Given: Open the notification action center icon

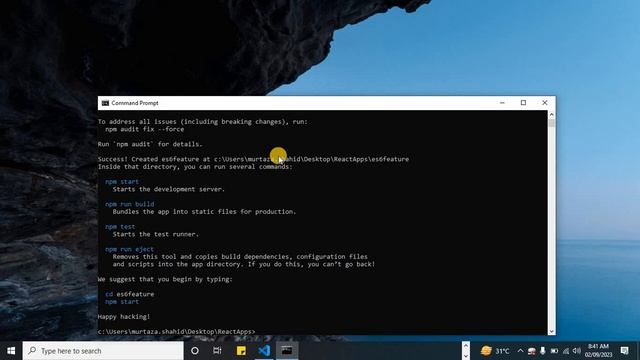Looking at the screenshot, I should click(624, 351).
